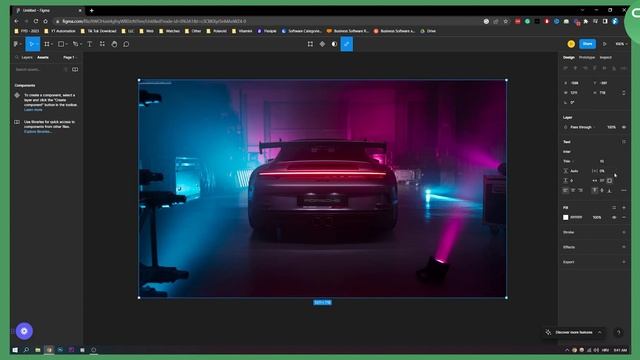Click the W width field
640x360 pixels.
(576, 93)
